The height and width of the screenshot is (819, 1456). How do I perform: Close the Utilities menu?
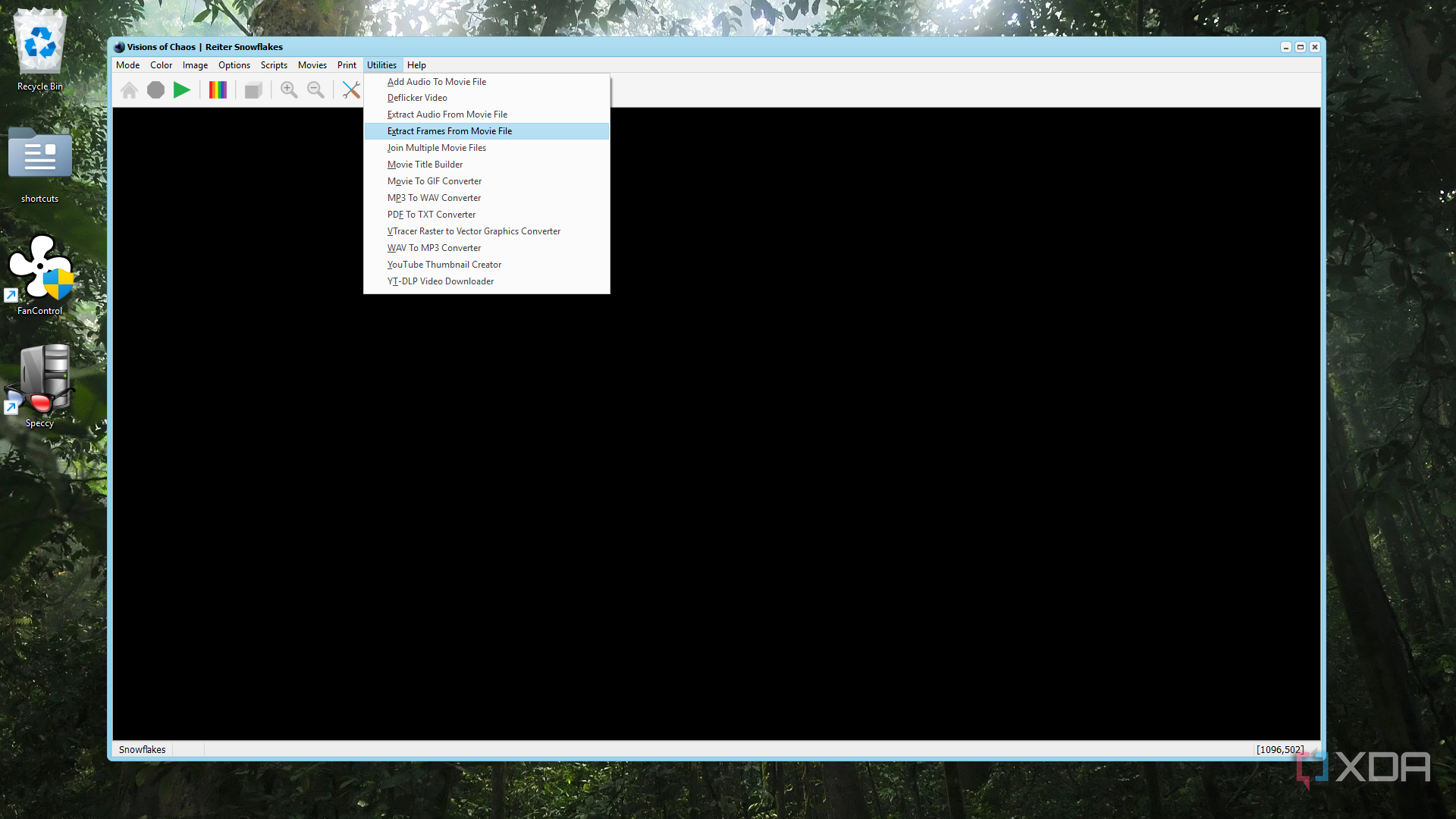tap(381, 65)
